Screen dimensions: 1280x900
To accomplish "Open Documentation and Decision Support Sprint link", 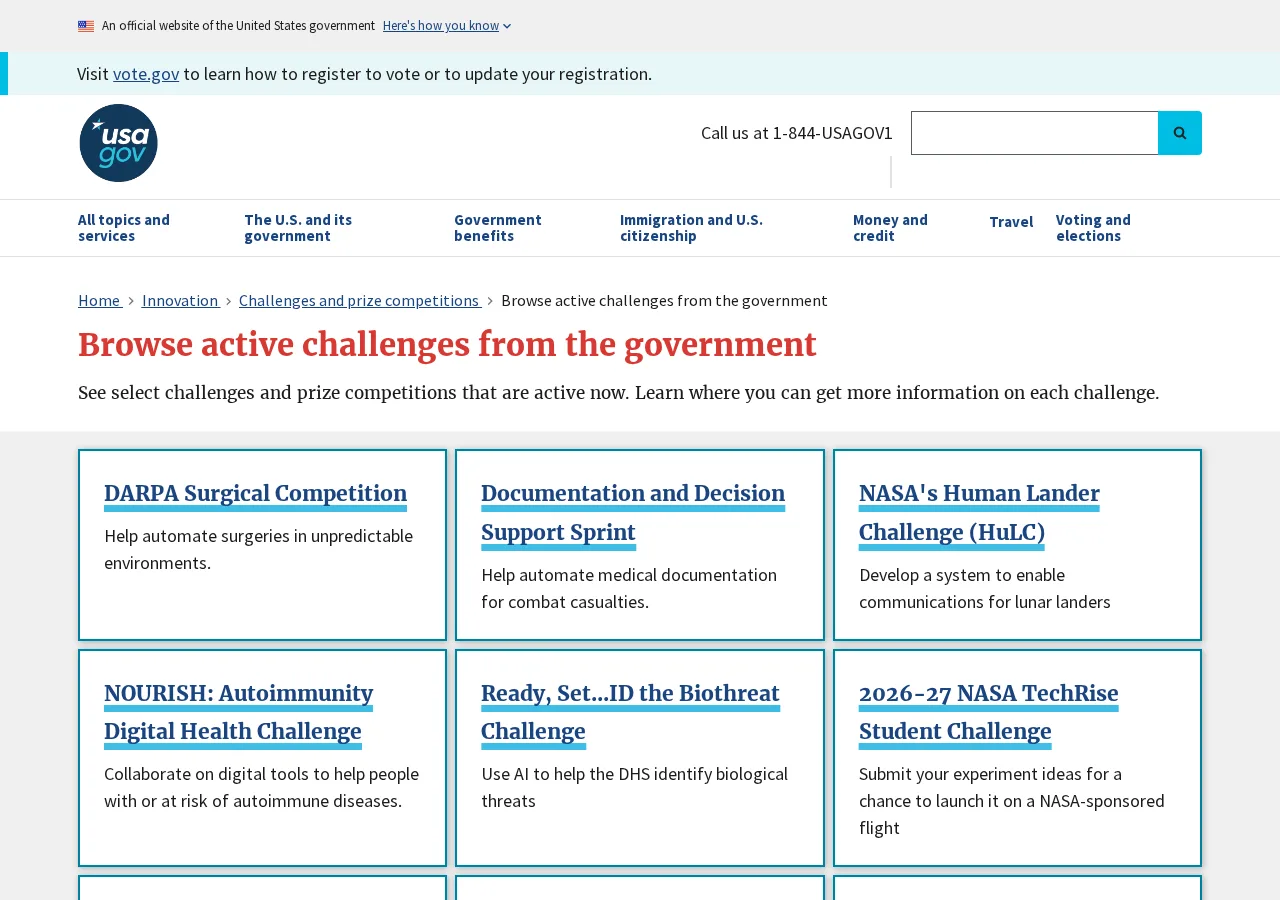I will pyautogui.click(x=633, y=513).
